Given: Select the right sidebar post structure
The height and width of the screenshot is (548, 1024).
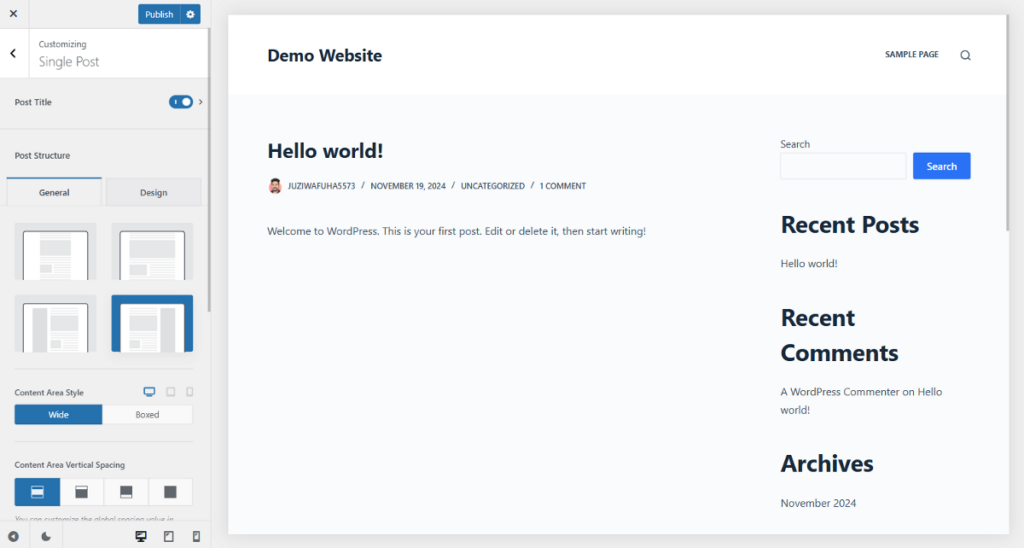Looking at the screenshot, I should (x=152, y=323).
